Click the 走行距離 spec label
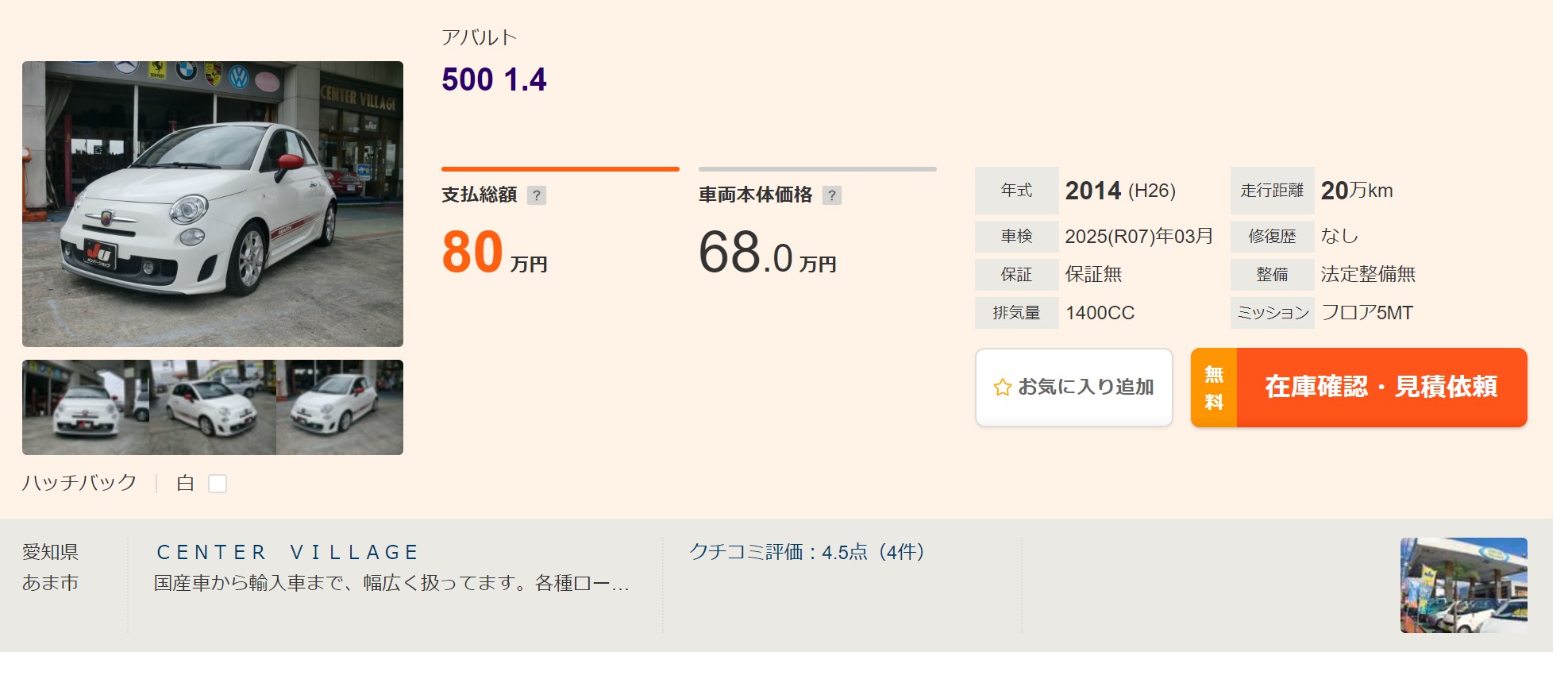1568x687 pixels. [x=1273, y=191]
